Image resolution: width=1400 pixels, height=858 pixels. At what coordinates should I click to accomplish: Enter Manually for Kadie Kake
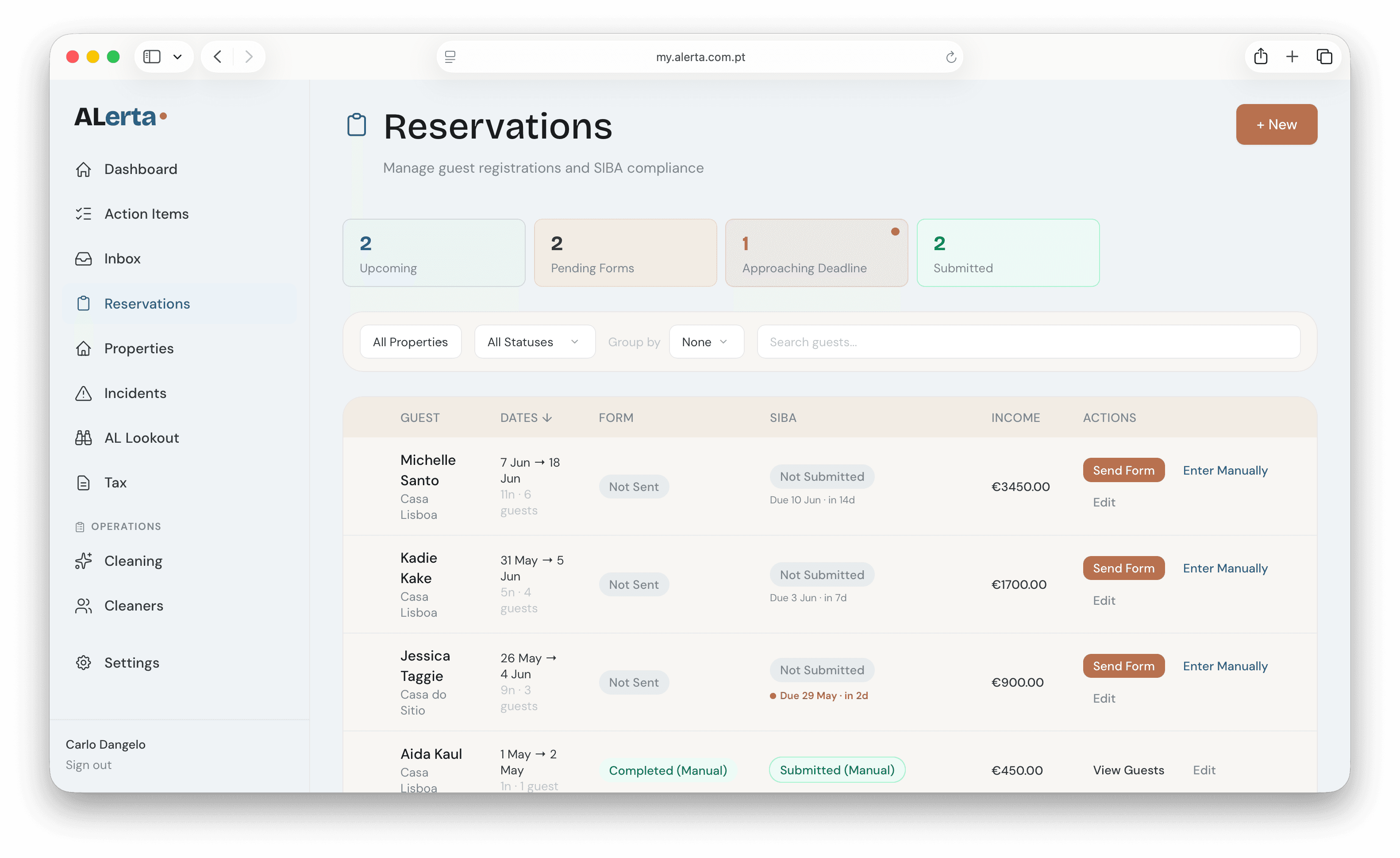point(1225,568)
